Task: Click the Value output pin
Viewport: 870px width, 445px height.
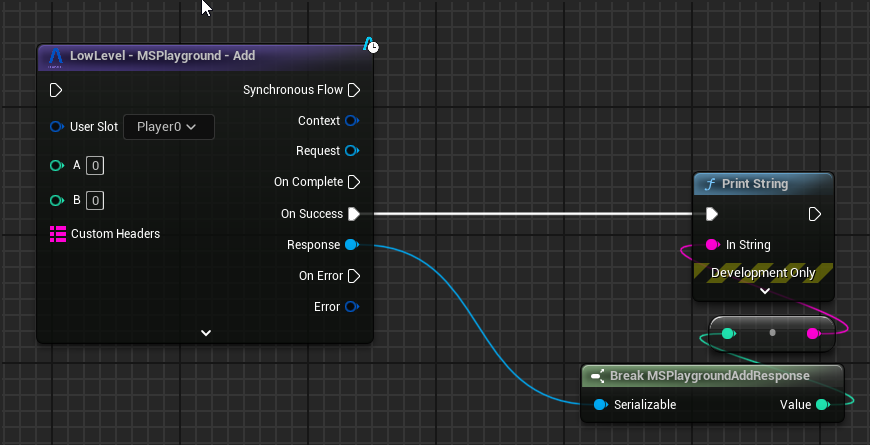Action: tap(822, 405)
